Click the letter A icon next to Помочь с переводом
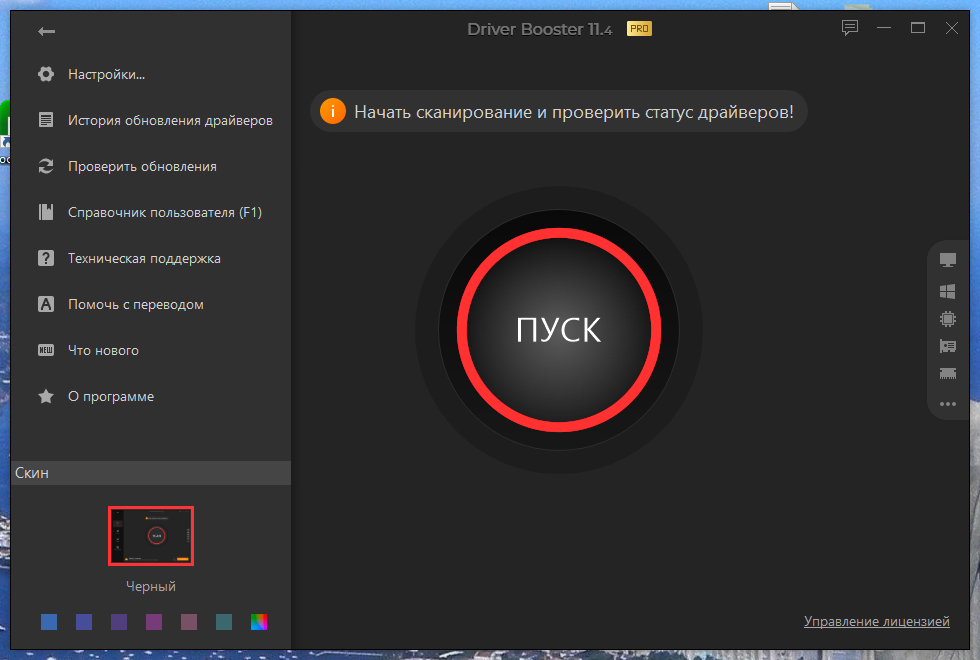 (x=46, y=304)
